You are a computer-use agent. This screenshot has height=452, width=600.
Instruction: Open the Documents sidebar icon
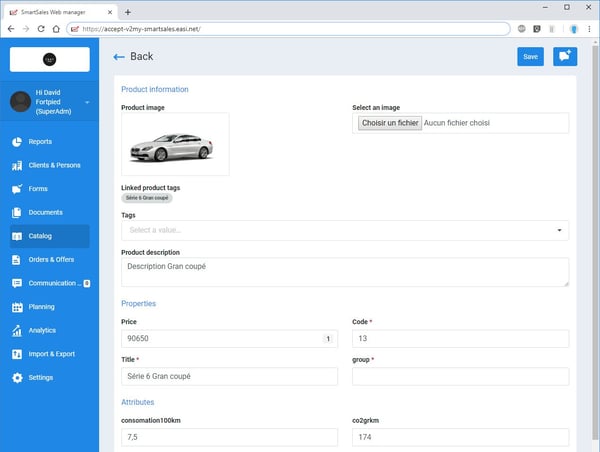[17, 213]
